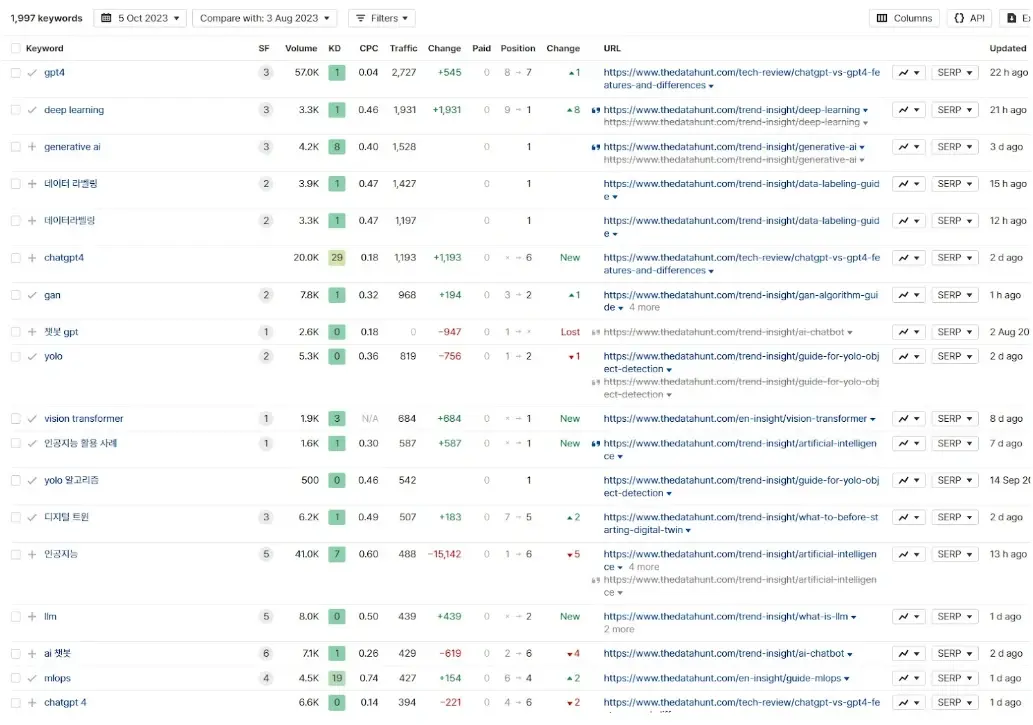
Task: Click the KD badge 29 for chatgpt4
Action: (337, 258)
